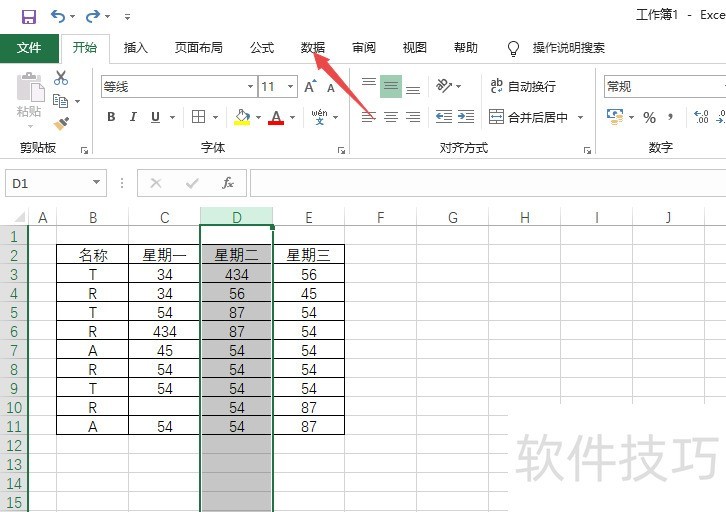Toggle Italic formatting
The image size is (726, 512).
point(133,117)
